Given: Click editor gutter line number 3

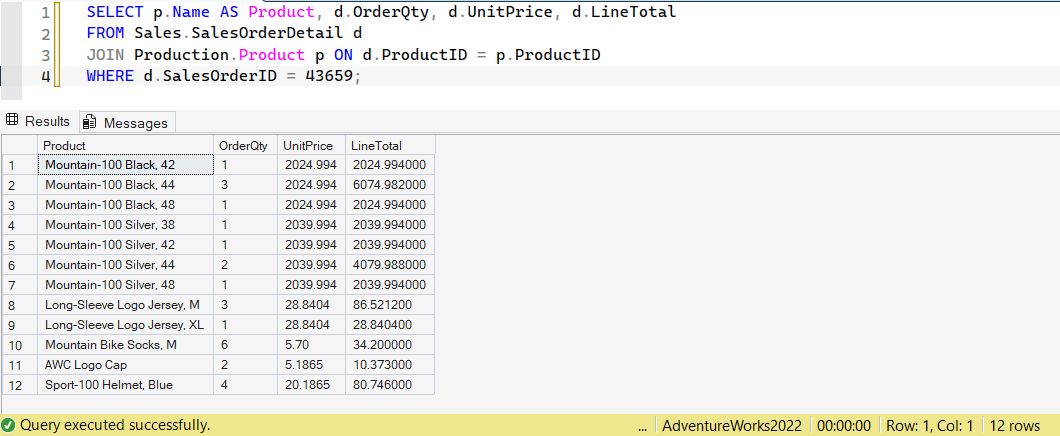Looking at the screenshot, I should pyautogui.click(x=45, y=55).
